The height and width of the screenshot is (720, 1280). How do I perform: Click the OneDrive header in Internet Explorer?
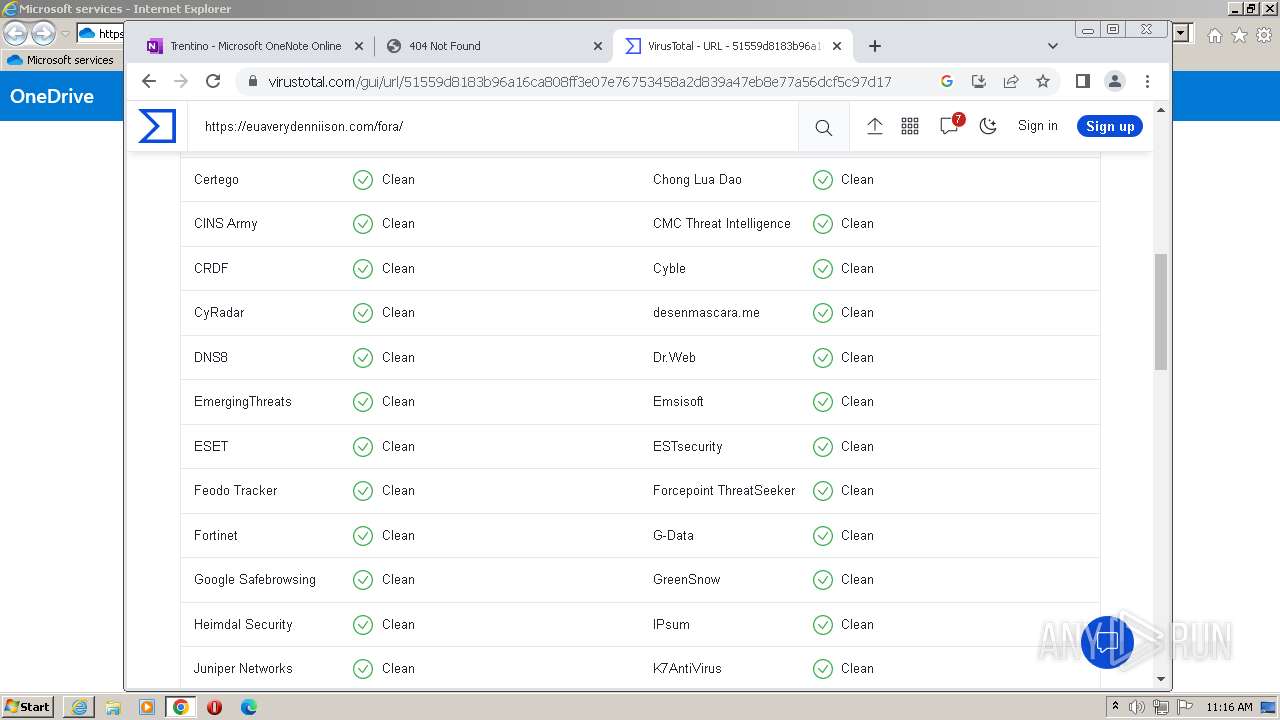[52, 97]
